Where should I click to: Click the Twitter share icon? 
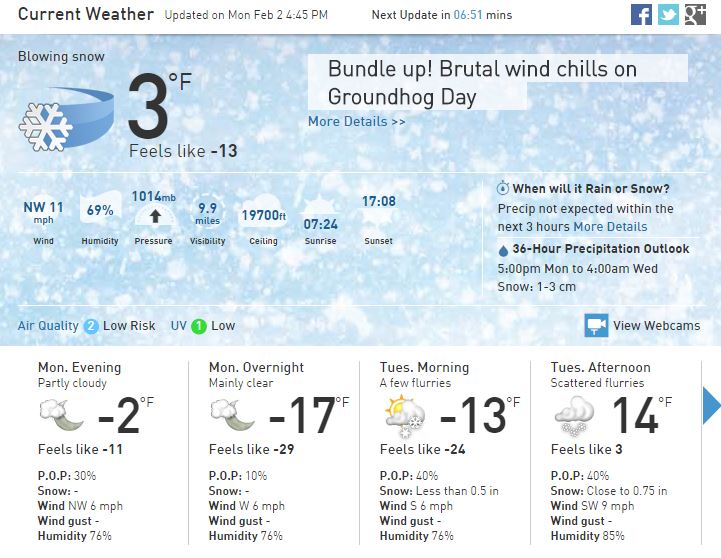click(668, 15)
